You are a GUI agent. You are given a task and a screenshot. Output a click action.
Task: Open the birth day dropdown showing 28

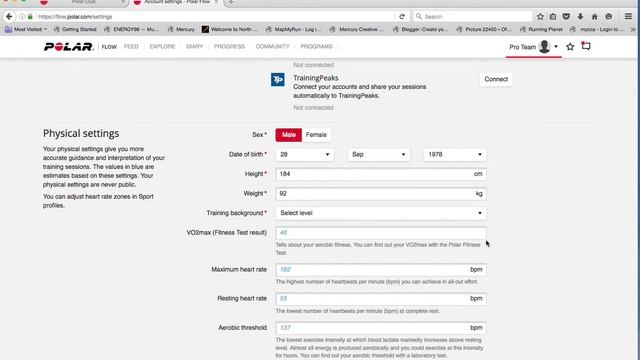point(305,155)
